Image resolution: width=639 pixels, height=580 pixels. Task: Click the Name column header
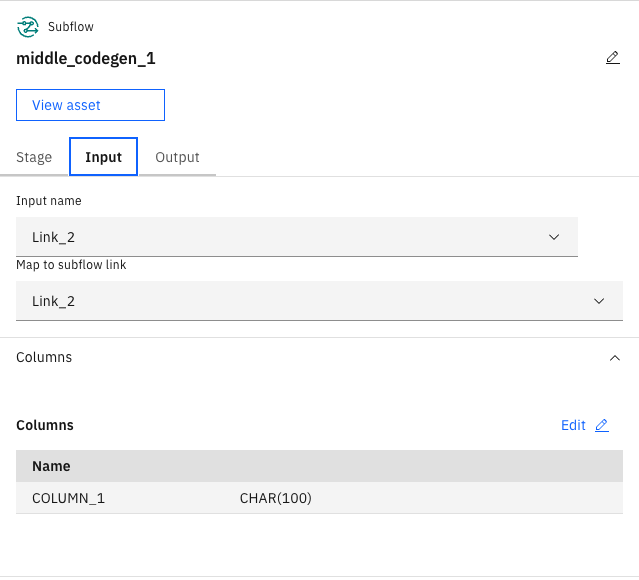click(51, 466)
